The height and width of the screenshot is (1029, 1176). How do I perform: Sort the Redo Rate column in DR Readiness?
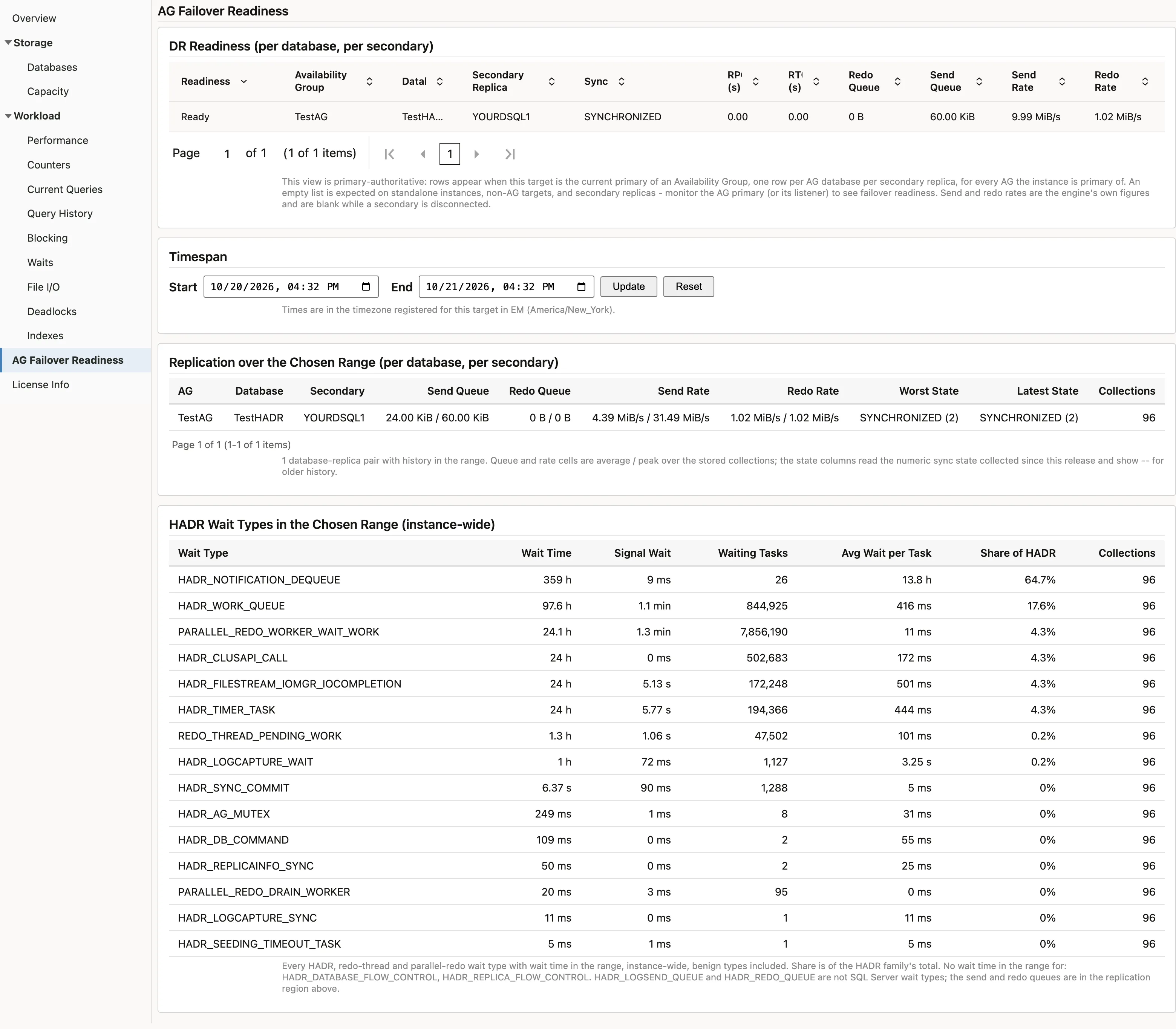click(1144, 81)
